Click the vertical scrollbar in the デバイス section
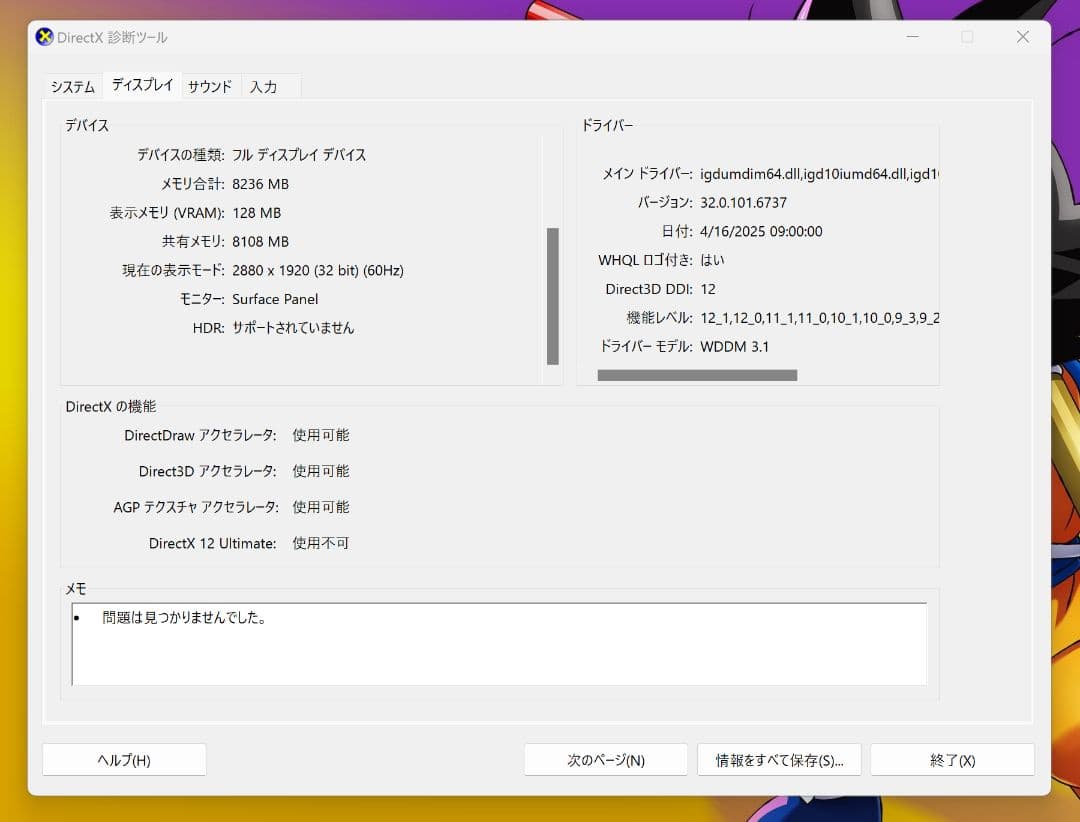Viewport: 1080px width, 822px height. 553,295
